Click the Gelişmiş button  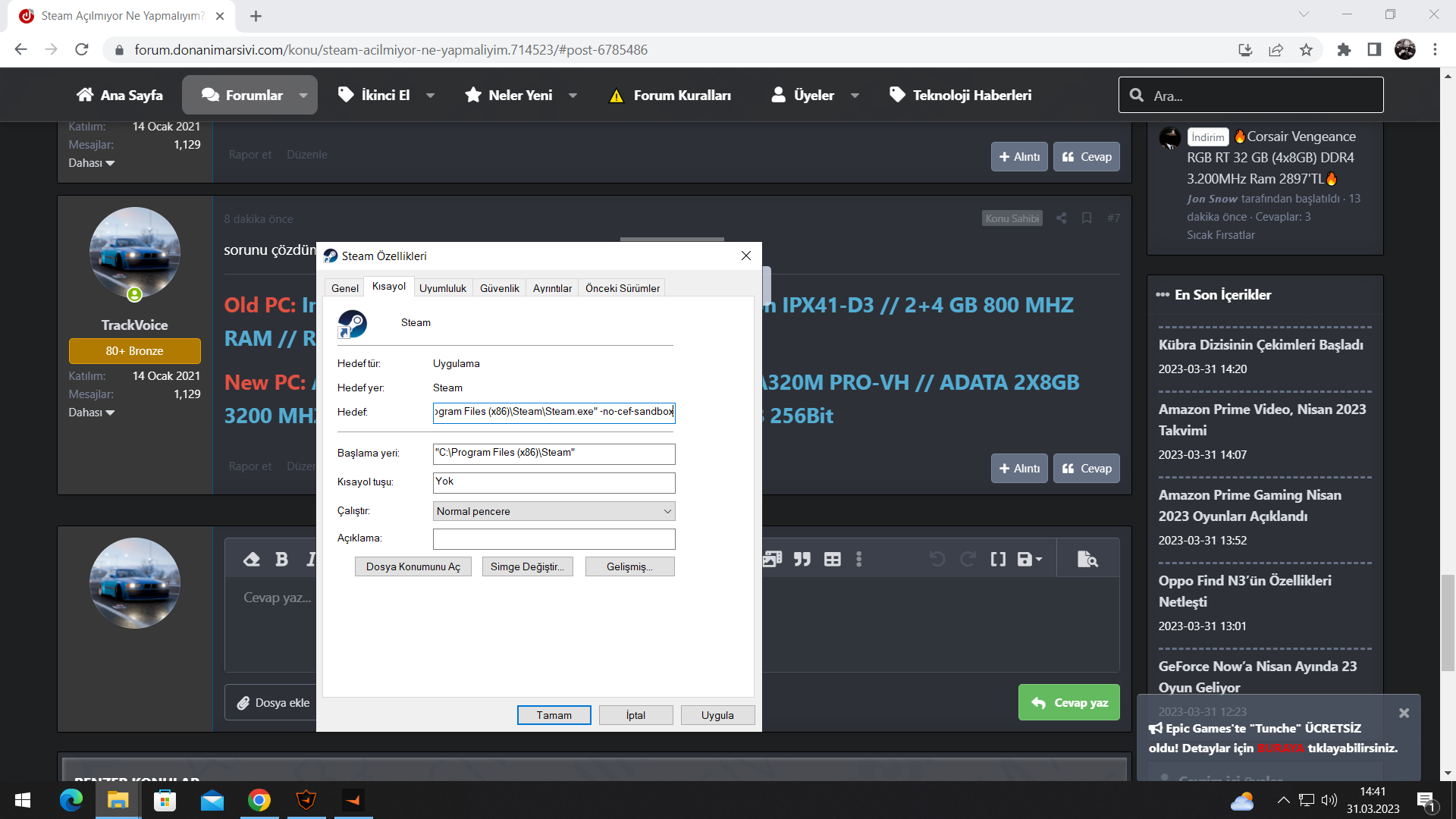629,566
